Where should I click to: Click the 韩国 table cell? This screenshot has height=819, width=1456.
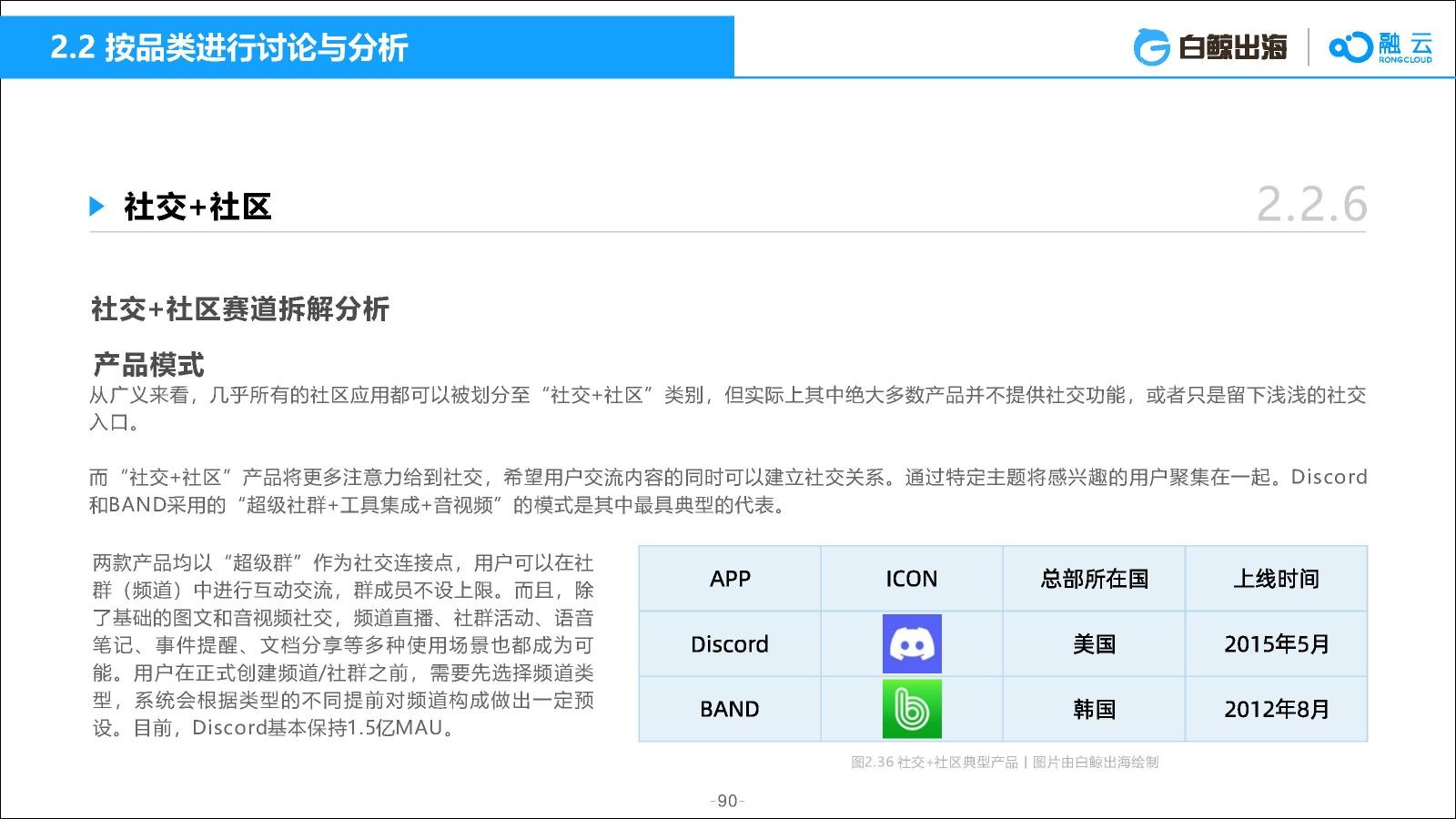pos(1094,709)
